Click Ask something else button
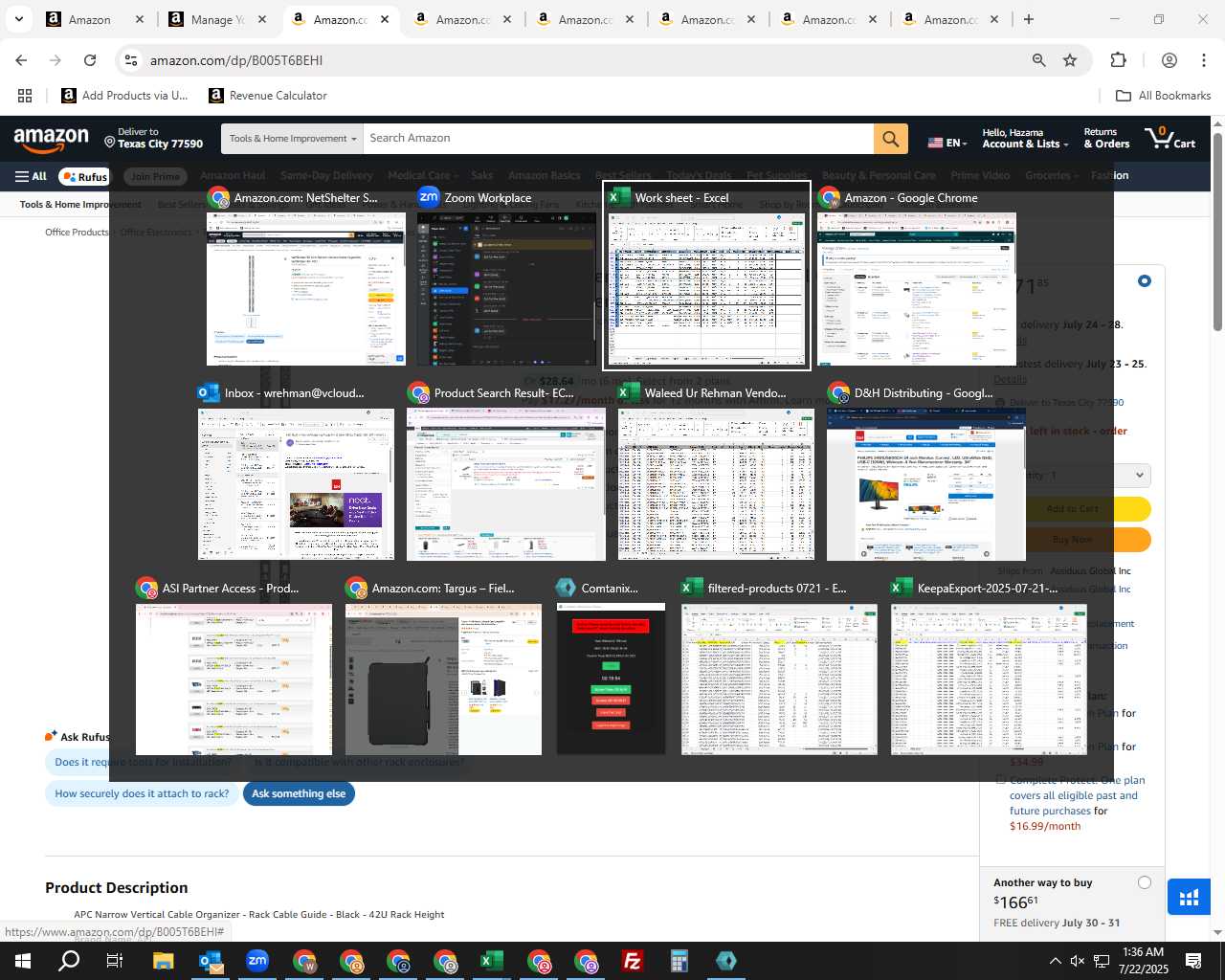The image size is (1225, 980). (299, 793)
